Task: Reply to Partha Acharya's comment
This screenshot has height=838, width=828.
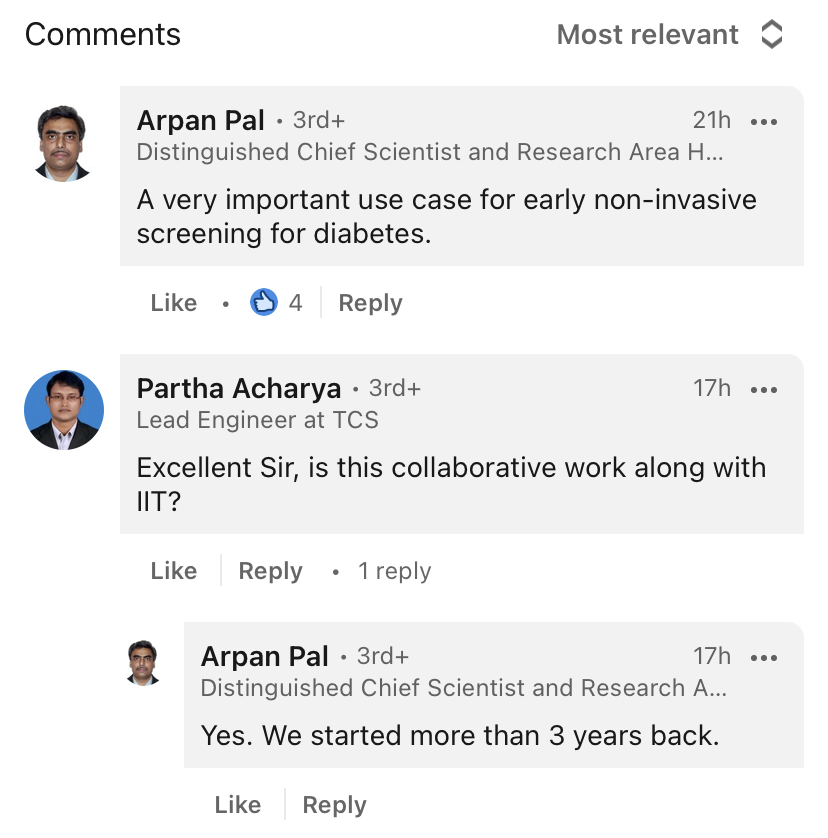Action: point(270,571)
